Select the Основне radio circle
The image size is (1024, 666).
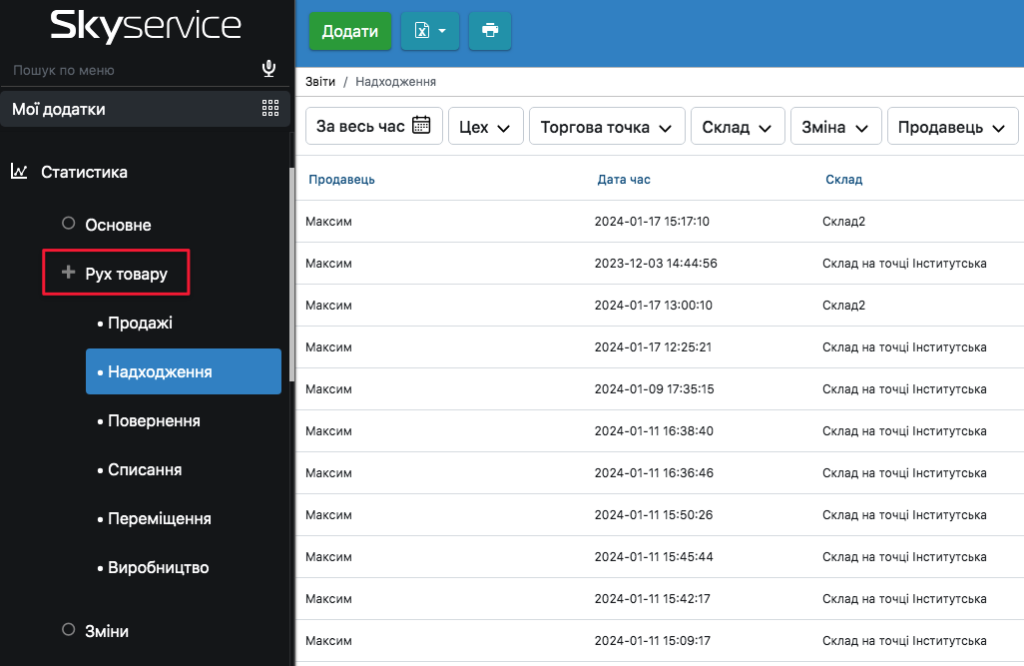(x=69, y=224)
